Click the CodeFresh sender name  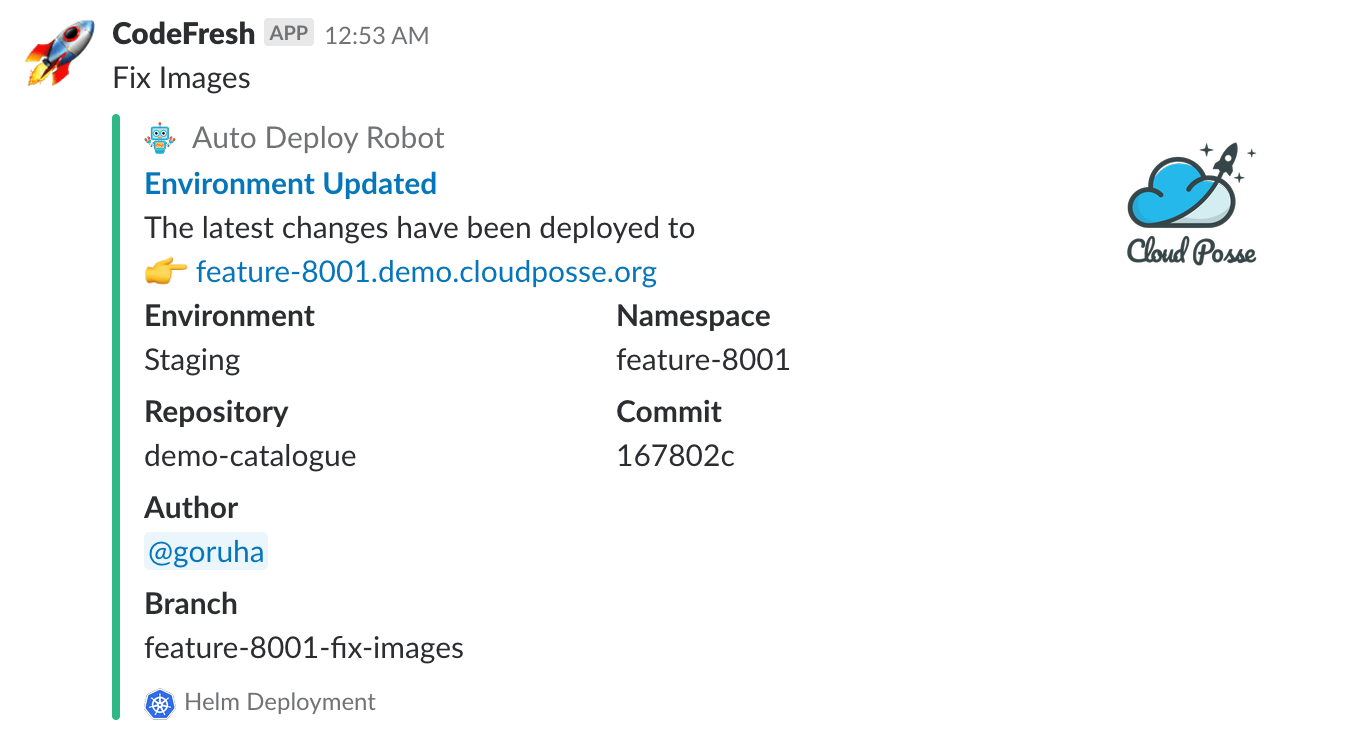coord(184,34)
